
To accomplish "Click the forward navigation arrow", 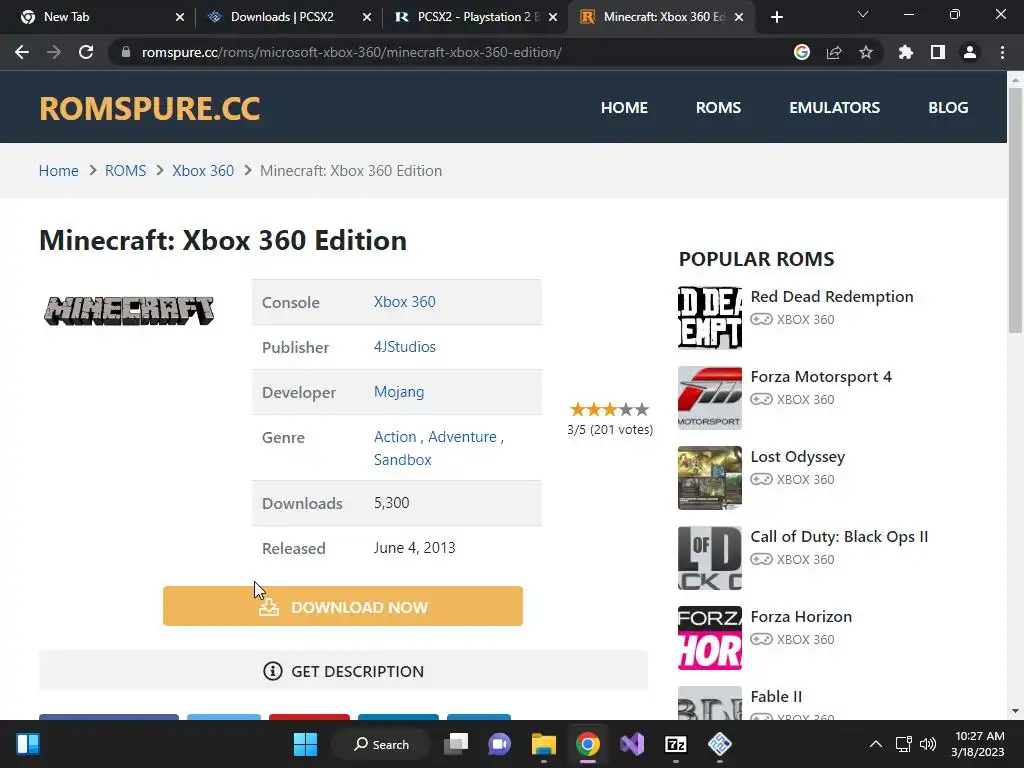I will (54, 52).
